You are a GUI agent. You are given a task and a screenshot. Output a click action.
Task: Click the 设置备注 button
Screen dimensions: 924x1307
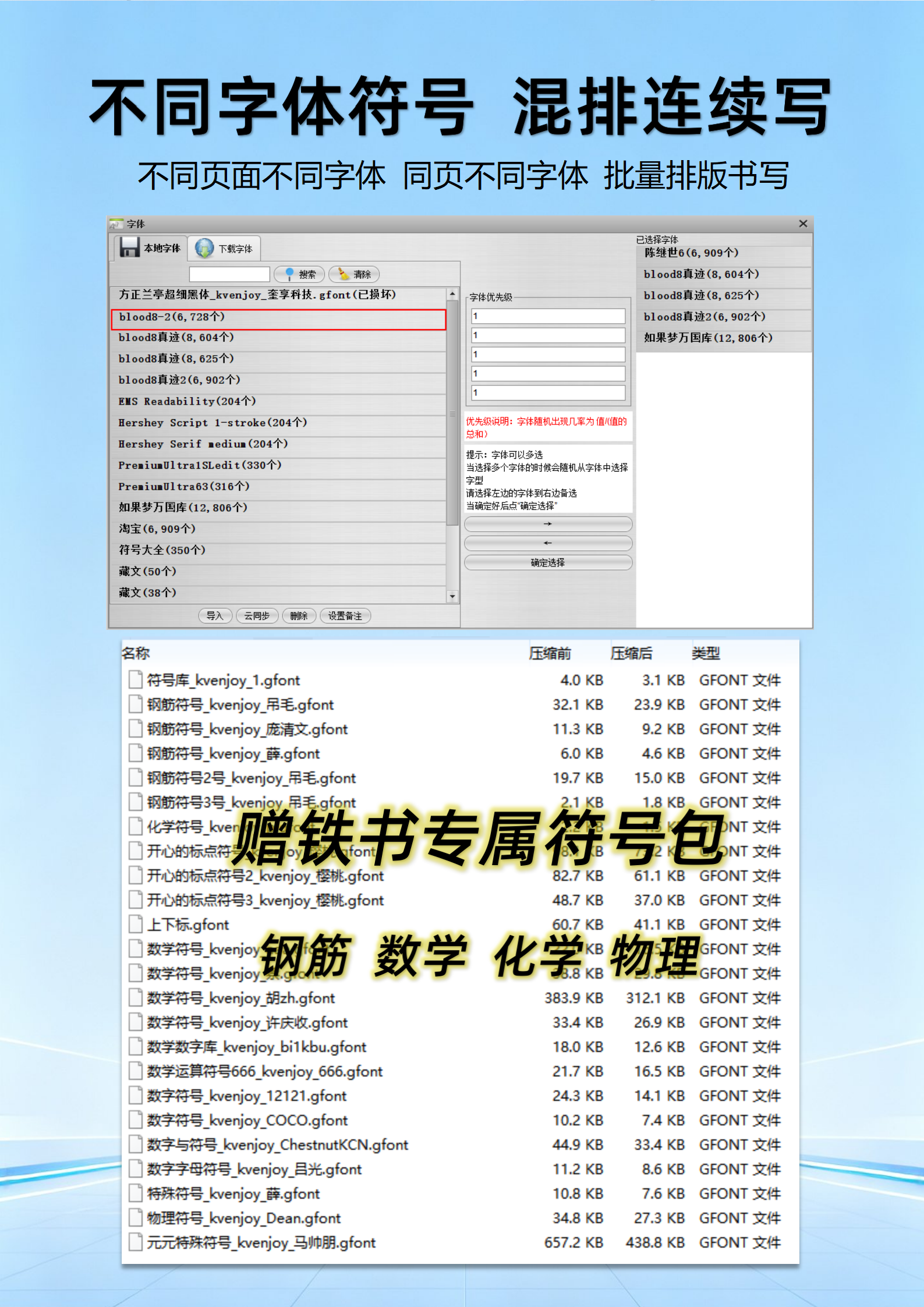pos(345,616)
